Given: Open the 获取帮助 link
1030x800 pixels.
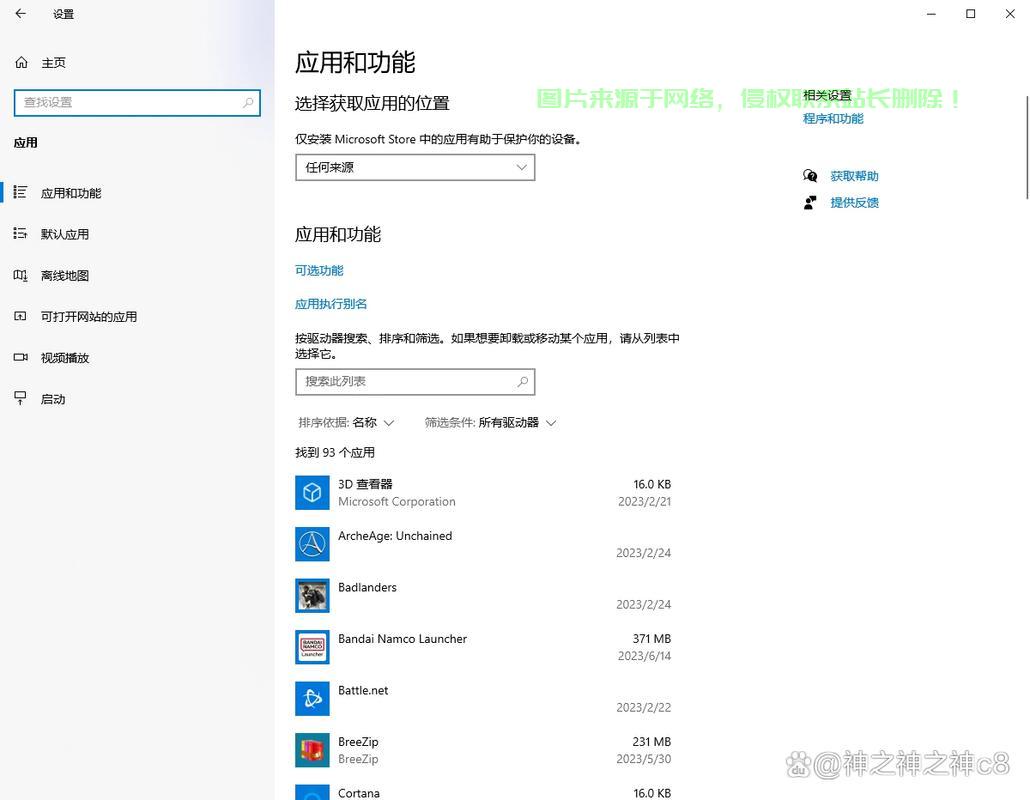Looking at the screenshot, I should [x=854, y=176].
